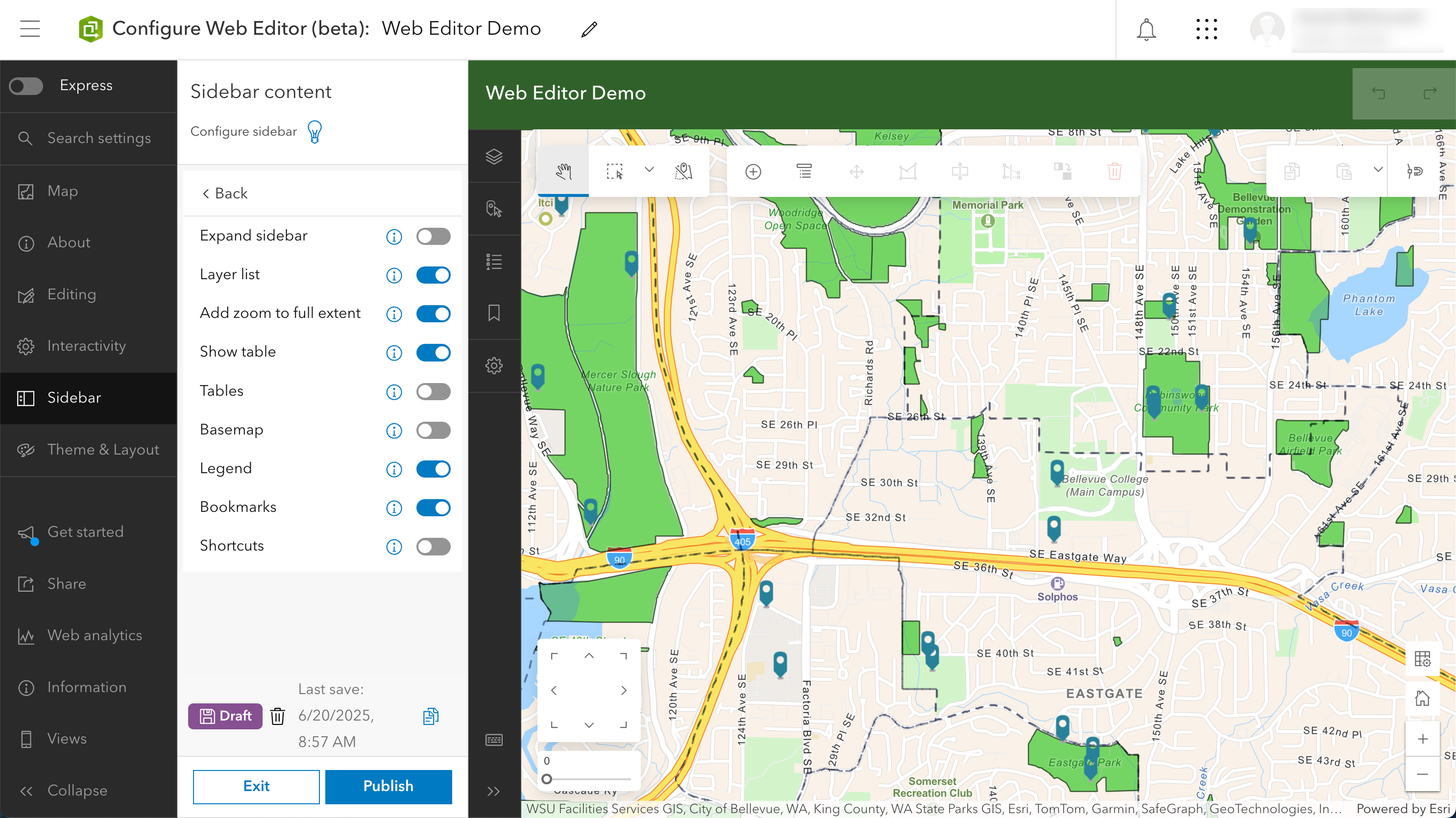This screenshot has width=1456, height=818.
Task: Turn off the Legend toggle
Action: click(433, 469)
